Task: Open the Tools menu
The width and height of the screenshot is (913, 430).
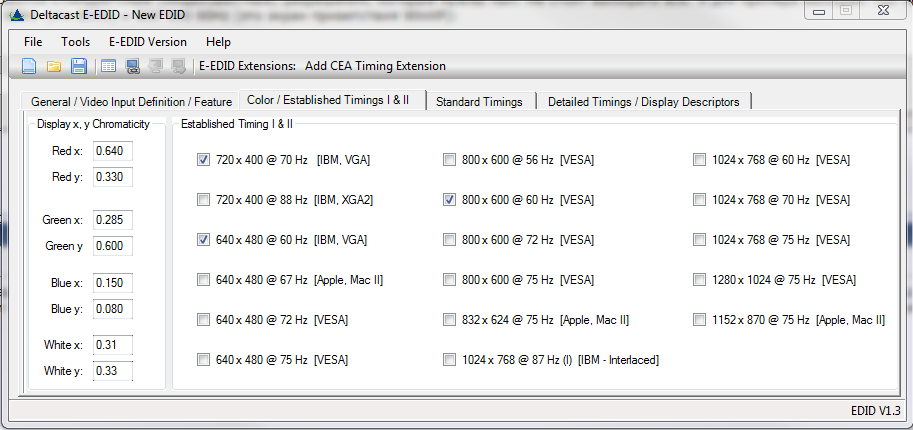Action: click(75, 42)
